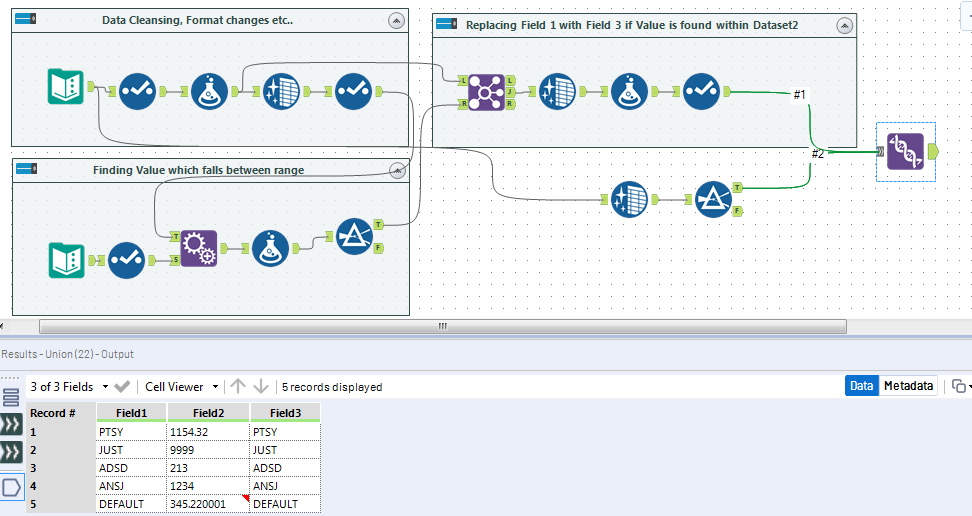The image size is (972, 516).
Task: Click the Results - Union (22) - Output title
Action: pyautogui.click(x=68, y=354)
